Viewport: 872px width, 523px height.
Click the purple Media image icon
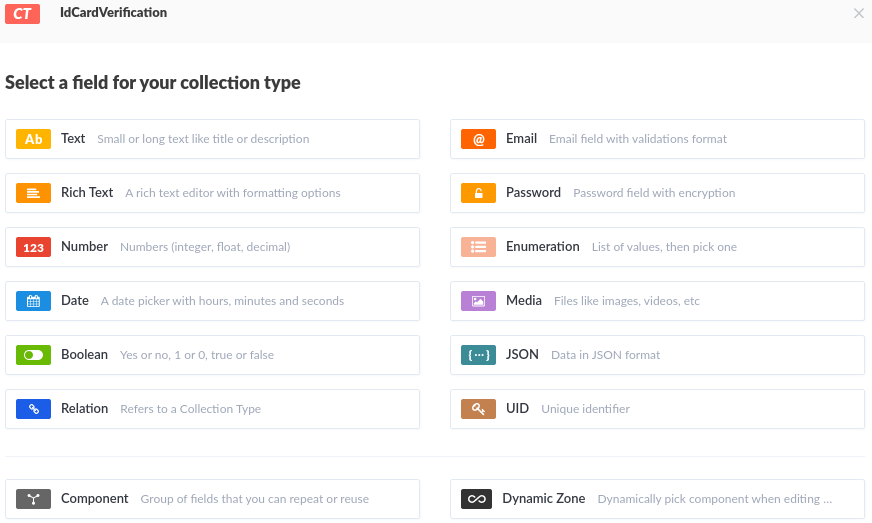click(479, 301)
